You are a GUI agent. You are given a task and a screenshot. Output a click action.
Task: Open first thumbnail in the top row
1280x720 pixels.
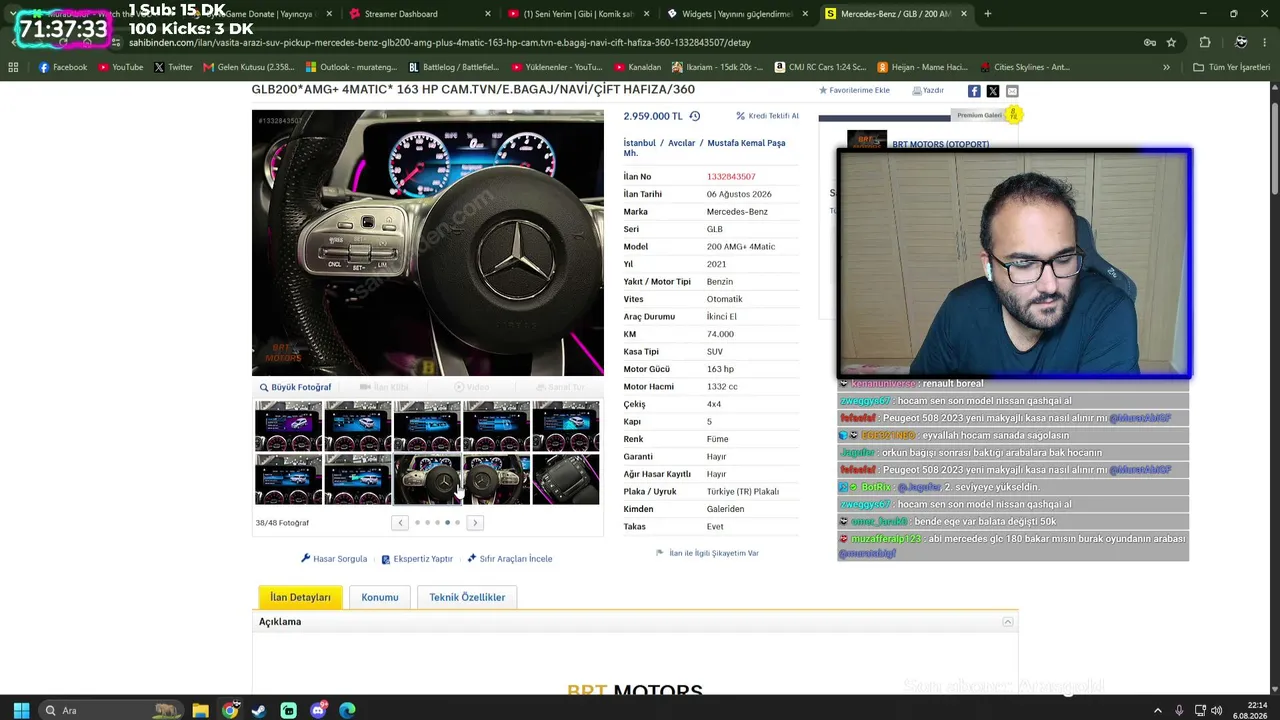pyautogui.click(x=288, y=426)
